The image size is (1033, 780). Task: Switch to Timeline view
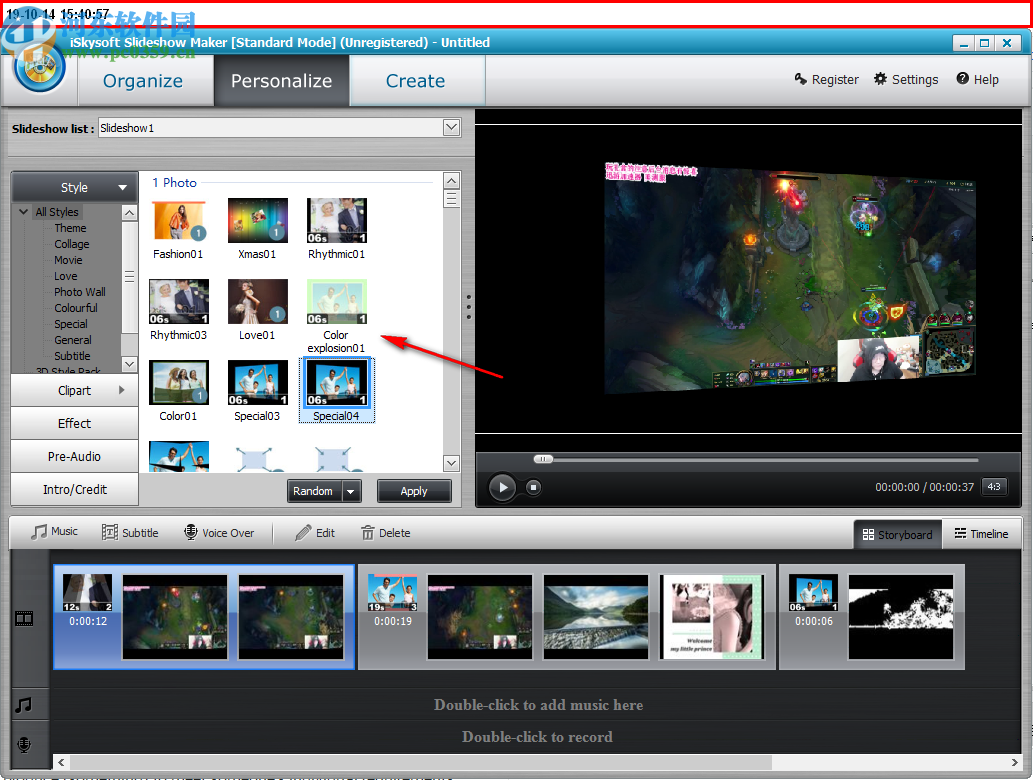coord(981,533)
